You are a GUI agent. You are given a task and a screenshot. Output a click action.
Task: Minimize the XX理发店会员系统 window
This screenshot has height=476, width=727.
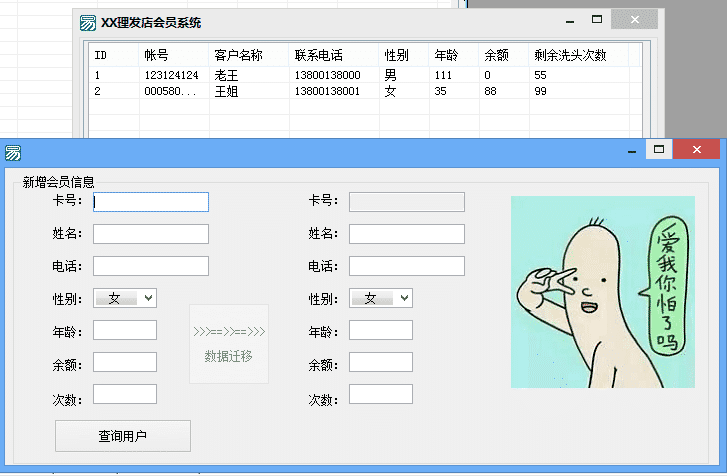pyautogui.click(x=569, y=20)
